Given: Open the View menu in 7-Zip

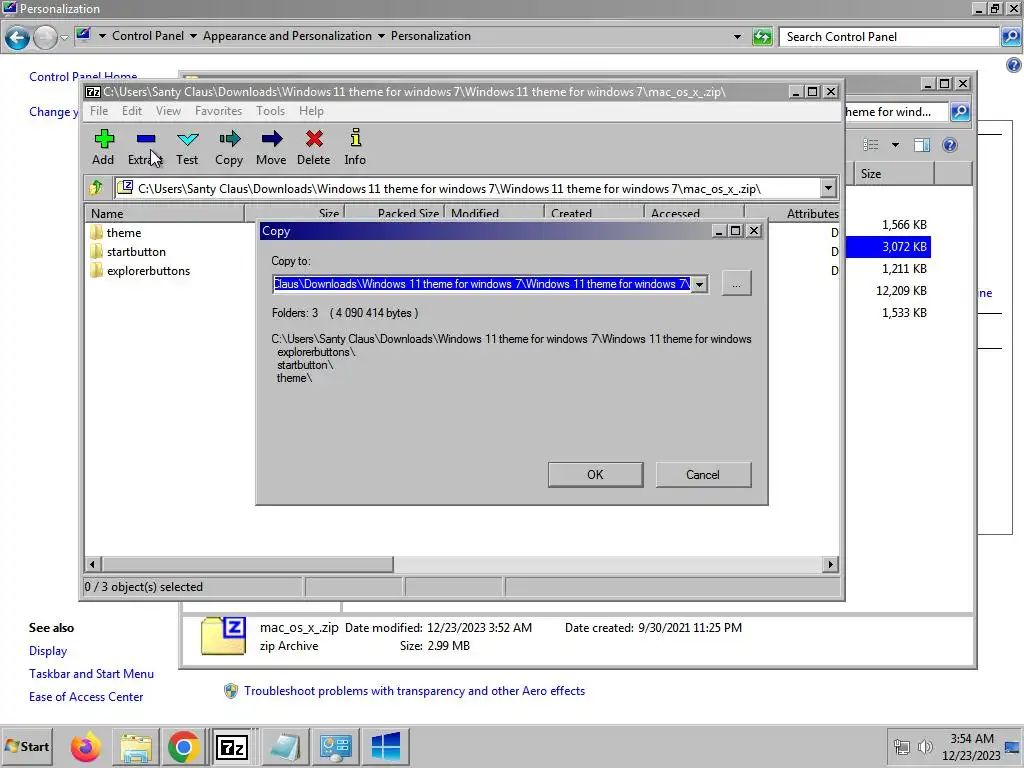Looking at the screenshot, I should coord(168,111).
